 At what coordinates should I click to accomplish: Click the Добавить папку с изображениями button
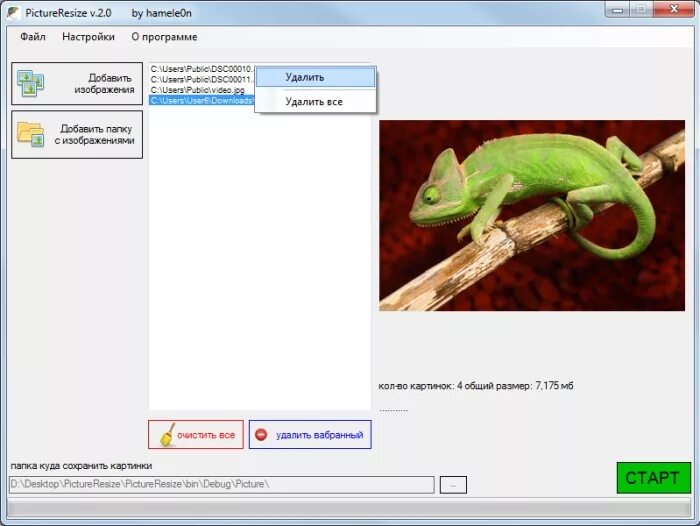[x=77, y=134]
